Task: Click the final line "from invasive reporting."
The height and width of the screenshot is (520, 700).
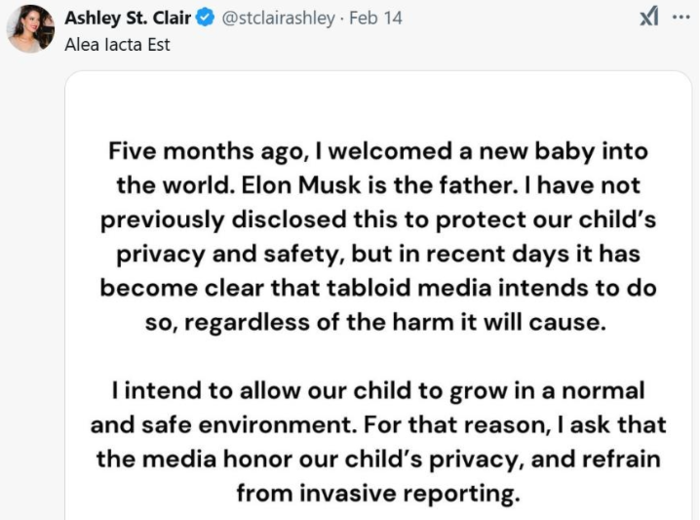Action: [380, 492]
